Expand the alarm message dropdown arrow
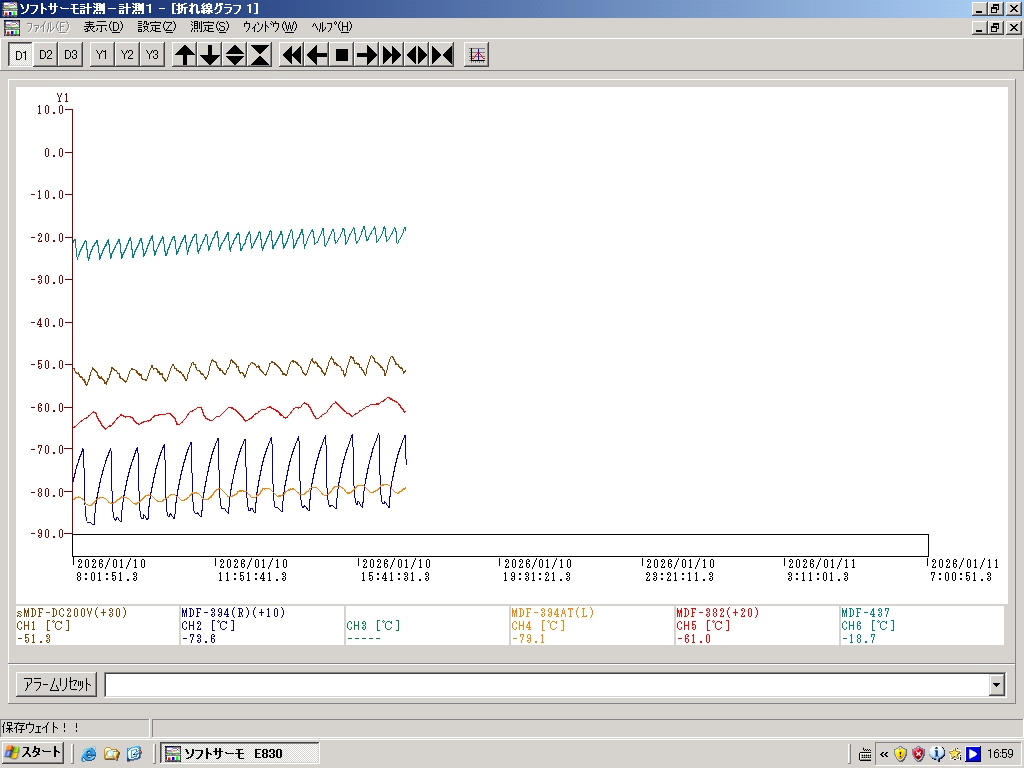 (x=996, y=685)
